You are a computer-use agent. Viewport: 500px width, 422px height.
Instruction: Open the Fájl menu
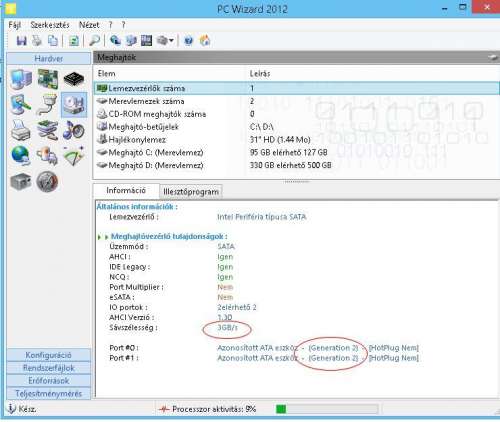click(x=15, y=25)
